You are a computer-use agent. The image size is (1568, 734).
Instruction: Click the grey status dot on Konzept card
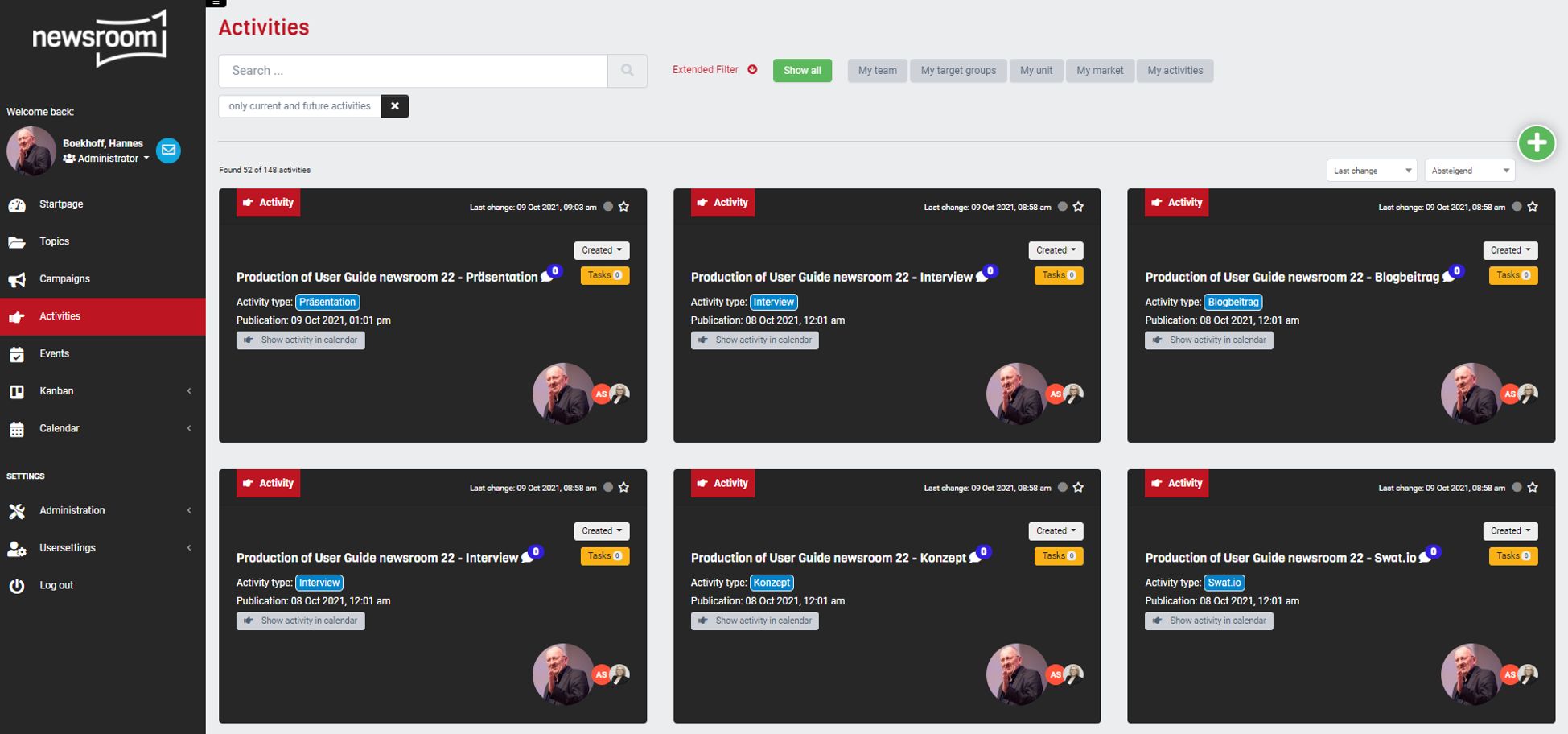(1062, 488)
